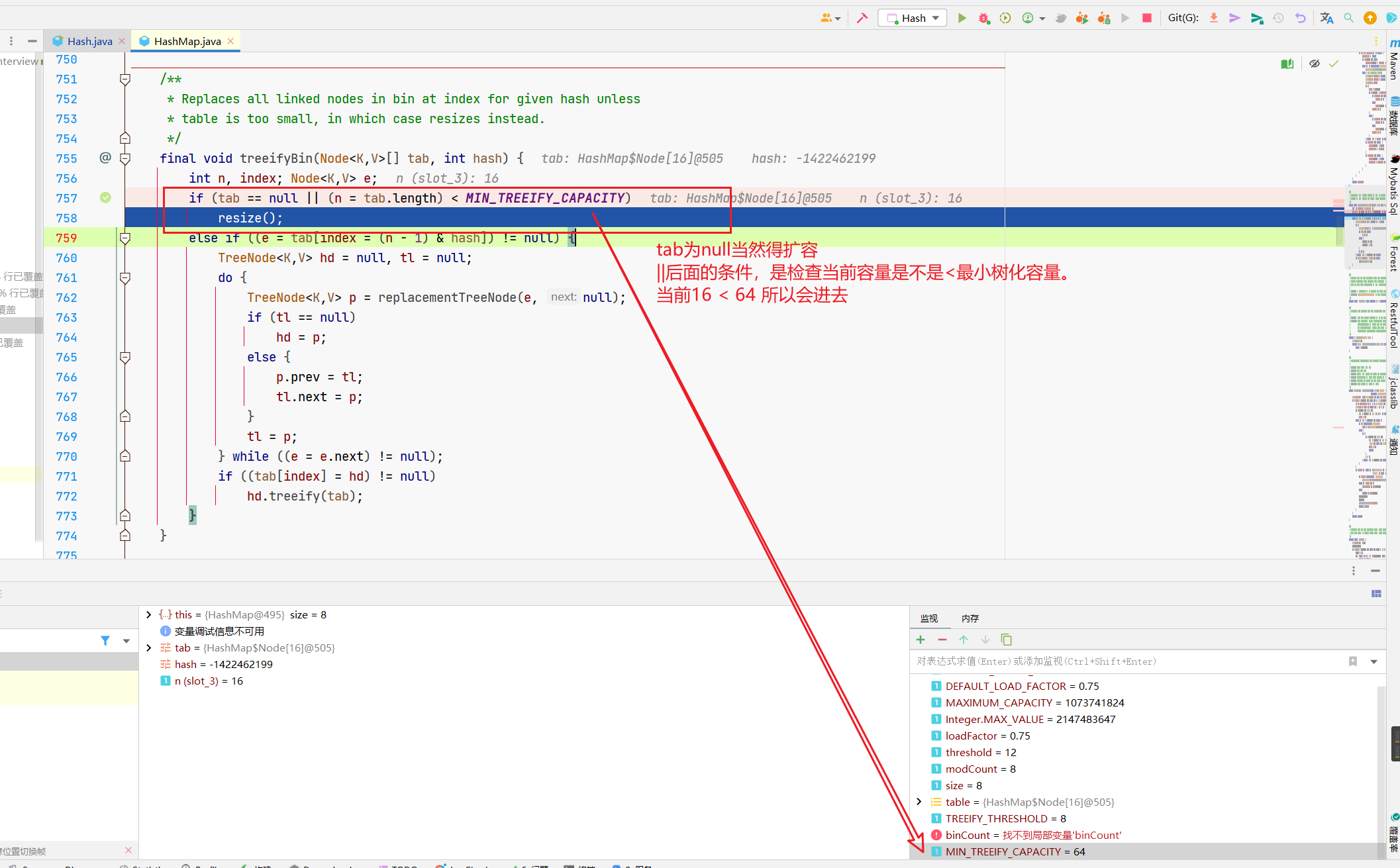The width and height of the screenshot is (1400, 868).
Task: Select MIN_TREEIFY_CAPACITY = 64 watch
Action: [1148, 851]
